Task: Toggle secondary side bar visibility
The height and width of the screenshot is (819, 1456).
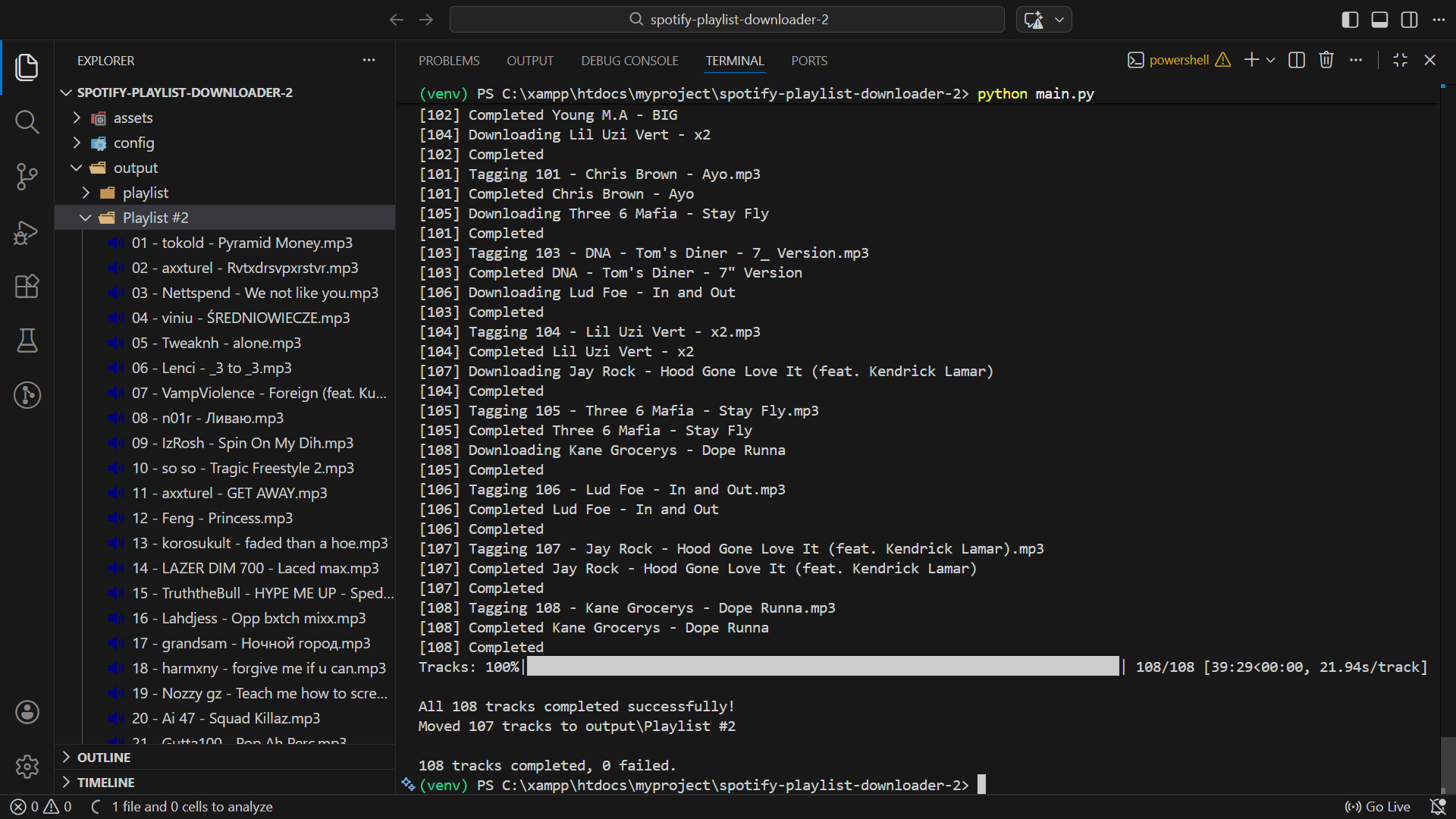Action: click(x=1409, y=20)
